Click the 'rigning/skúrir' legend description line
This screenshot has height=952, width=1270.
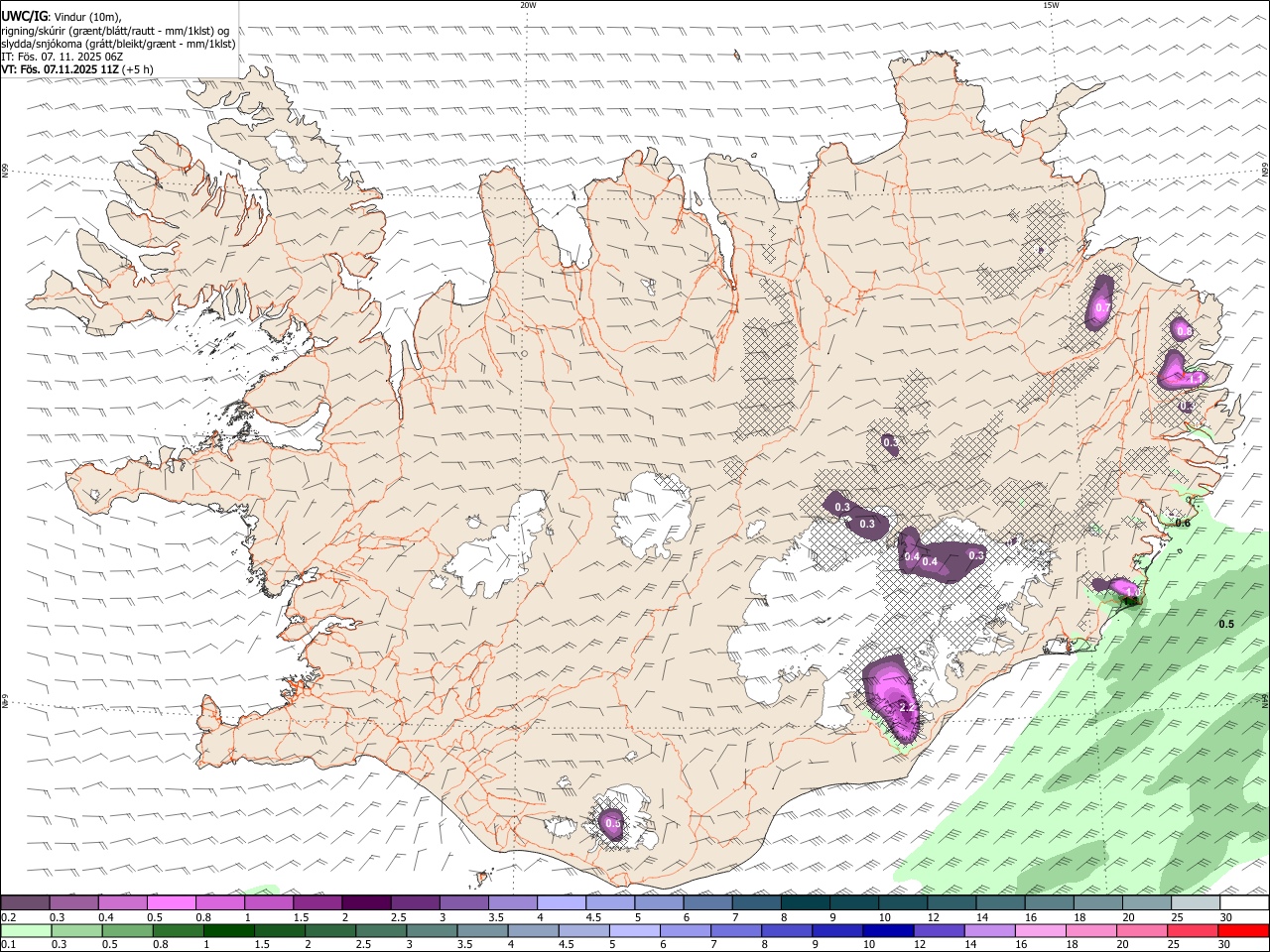tap(117, 30)
